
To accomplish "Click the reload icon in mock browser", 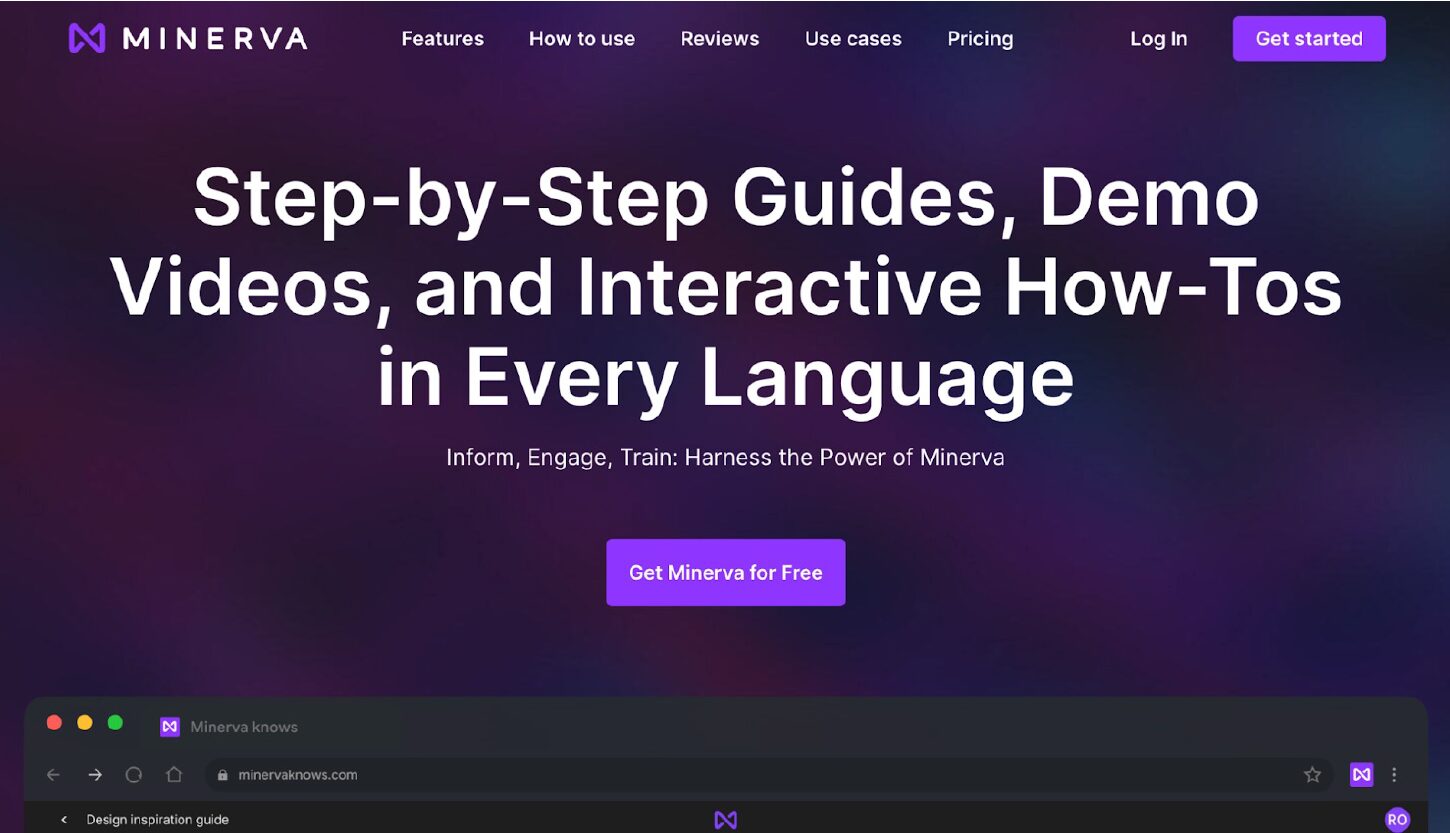I will (x=134, y=775).
